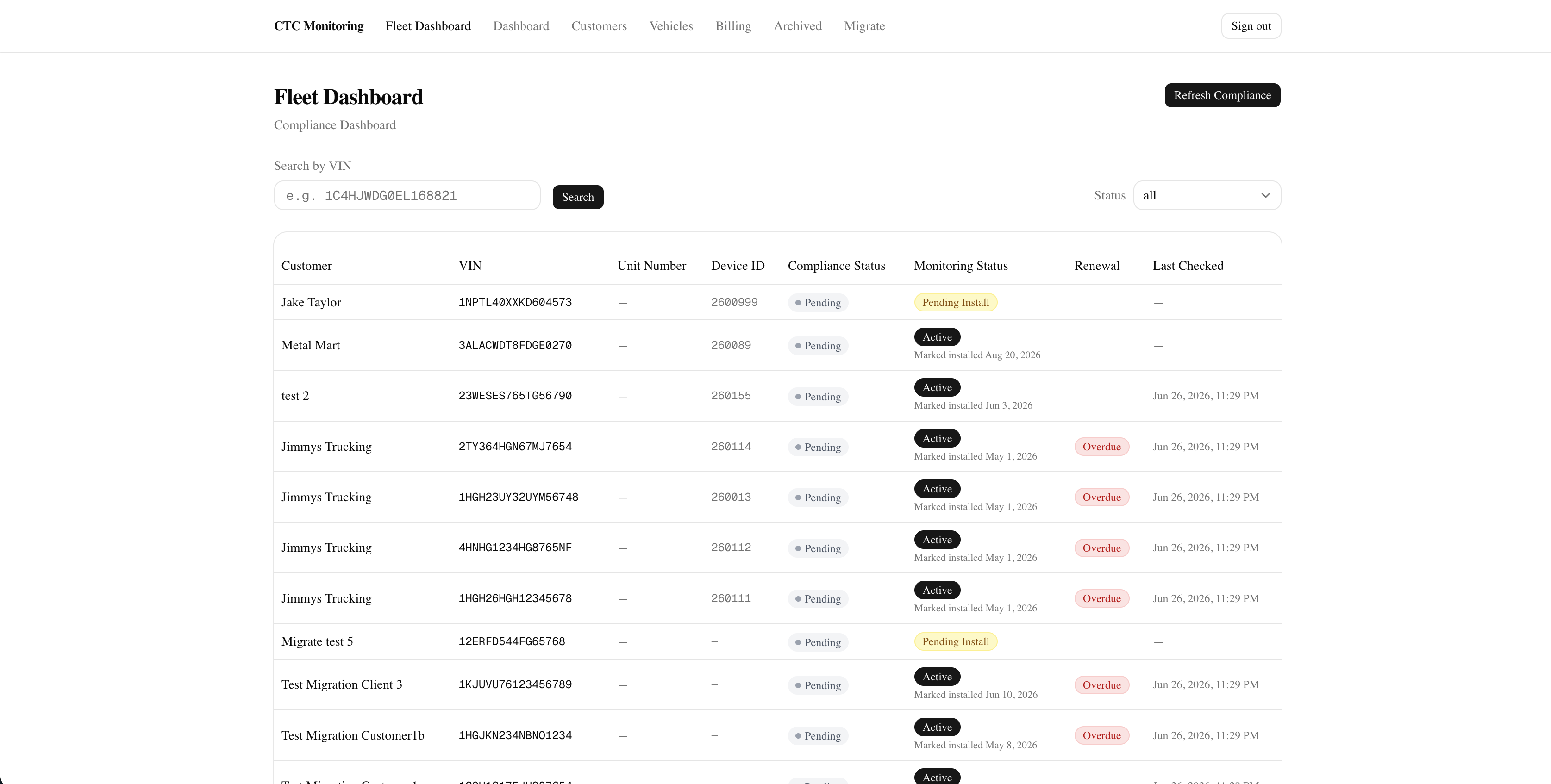Click Device ID 2600999
This screenshot has height=784, width=1551.
(734, 302)
